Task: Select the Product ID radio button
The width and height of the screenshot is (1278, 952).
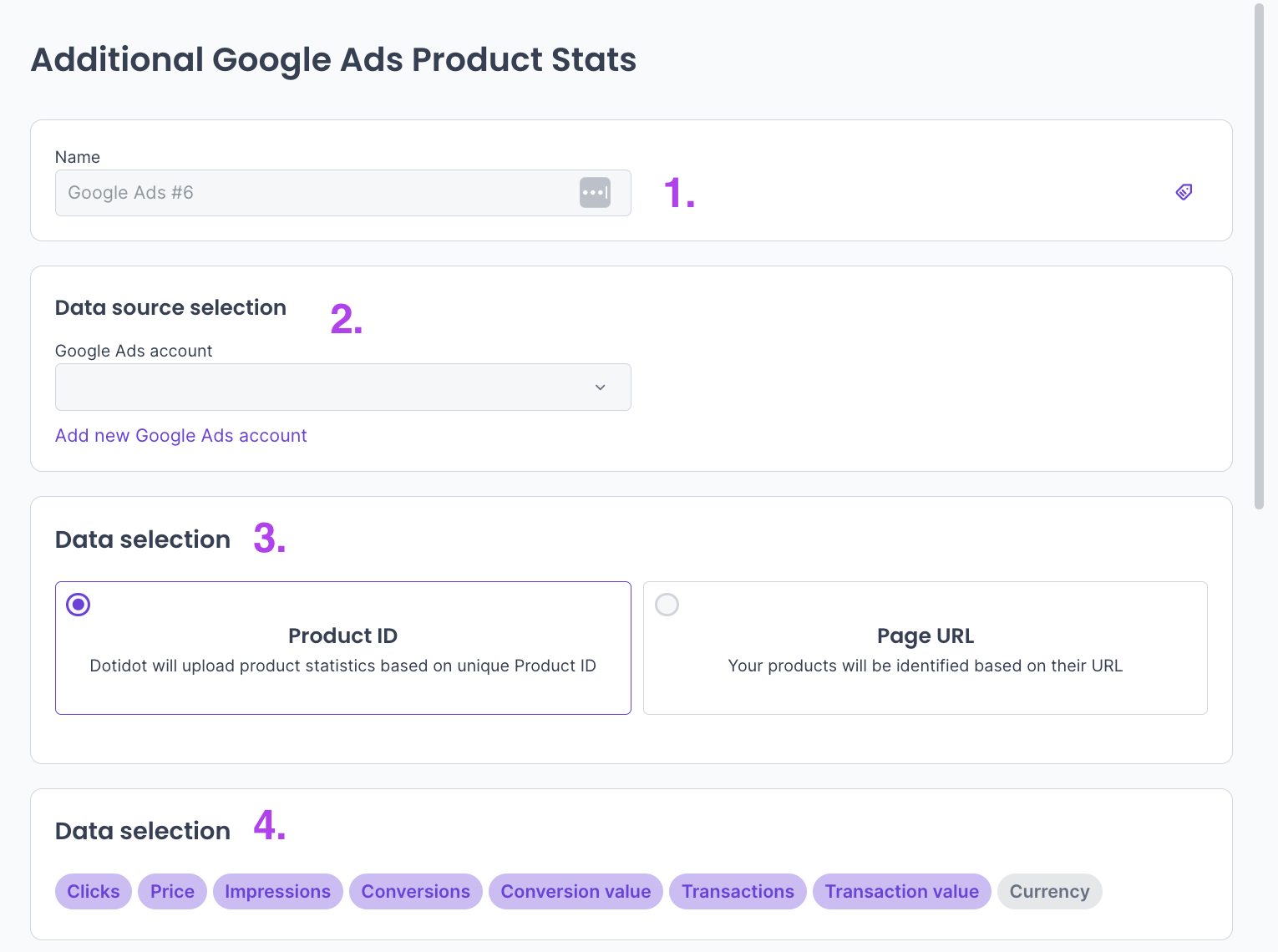Action: coord(79,605)
